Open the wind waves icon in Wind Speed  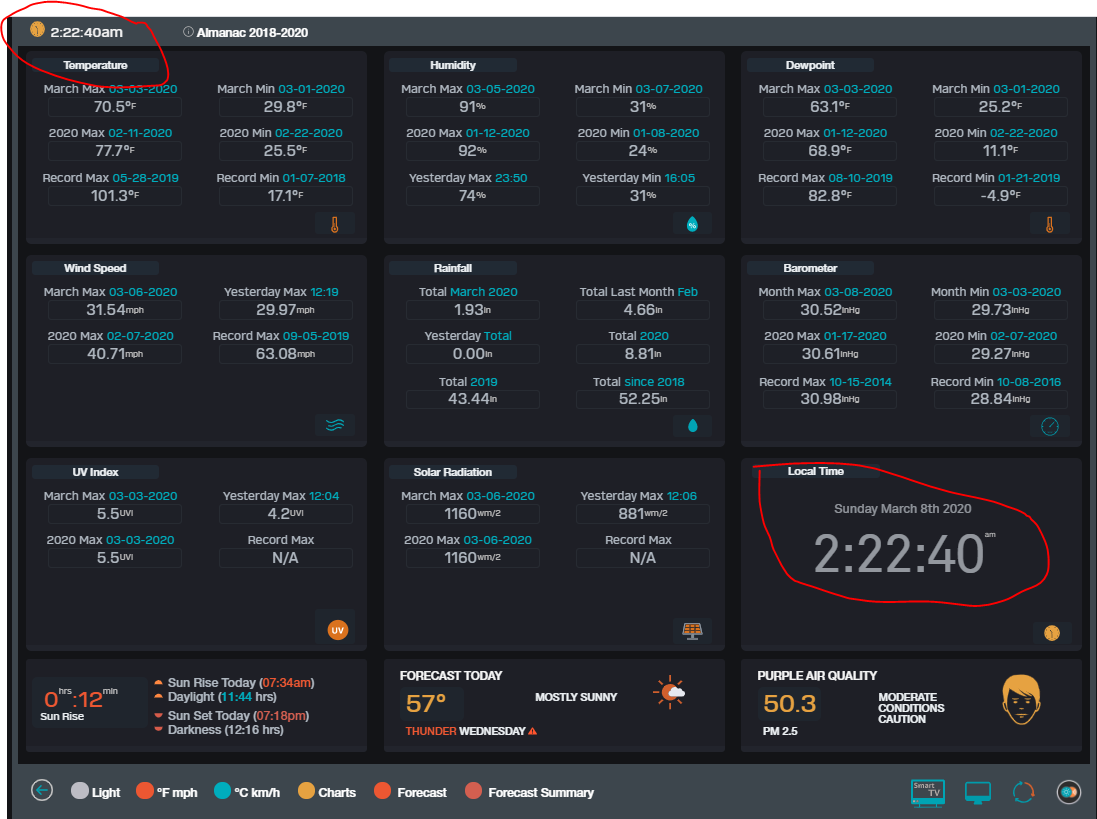[335, 425]
